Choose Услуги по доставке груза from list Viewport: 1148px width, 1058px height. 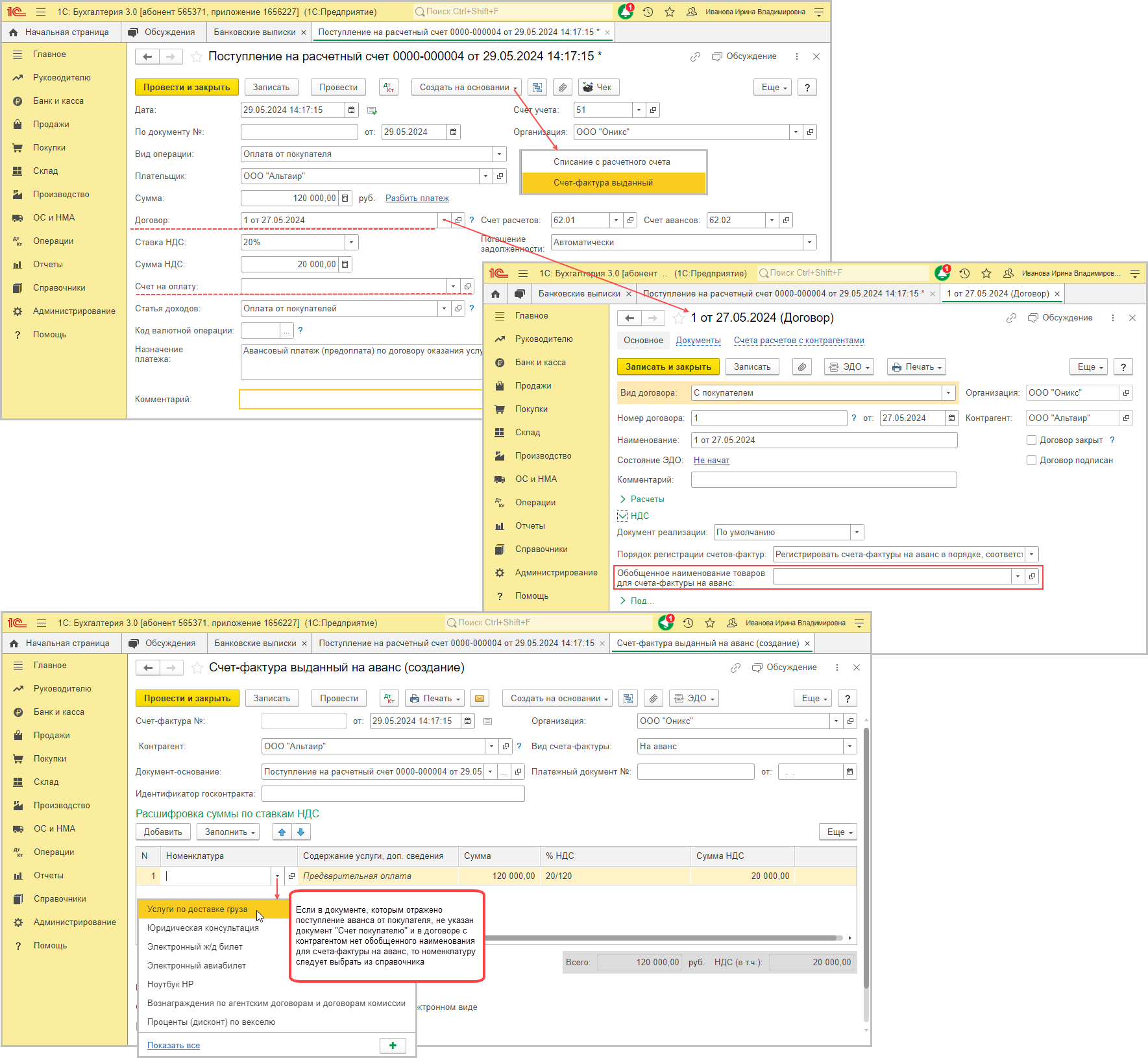click(214, 909)
